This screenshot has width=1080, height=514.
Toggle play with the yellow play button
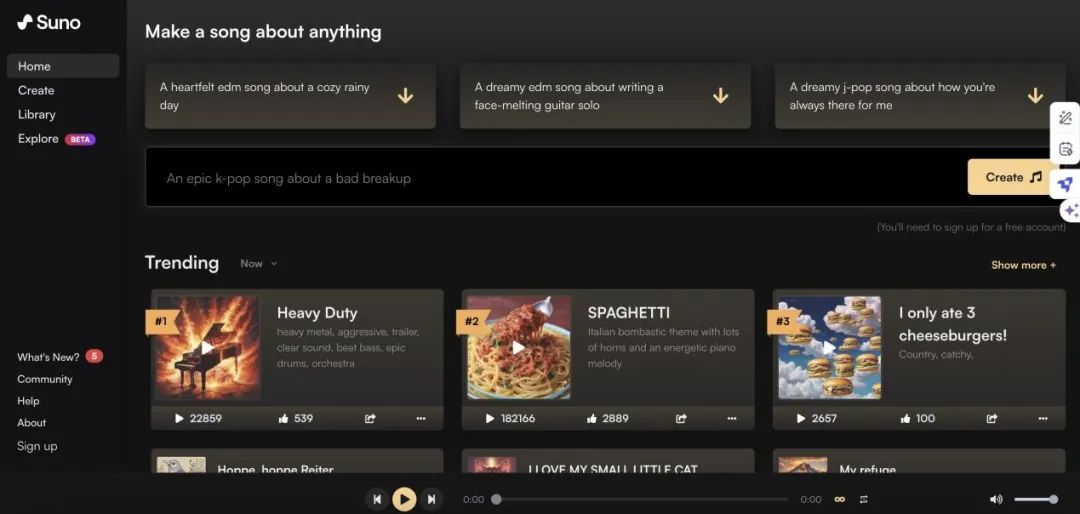[404, 499]
